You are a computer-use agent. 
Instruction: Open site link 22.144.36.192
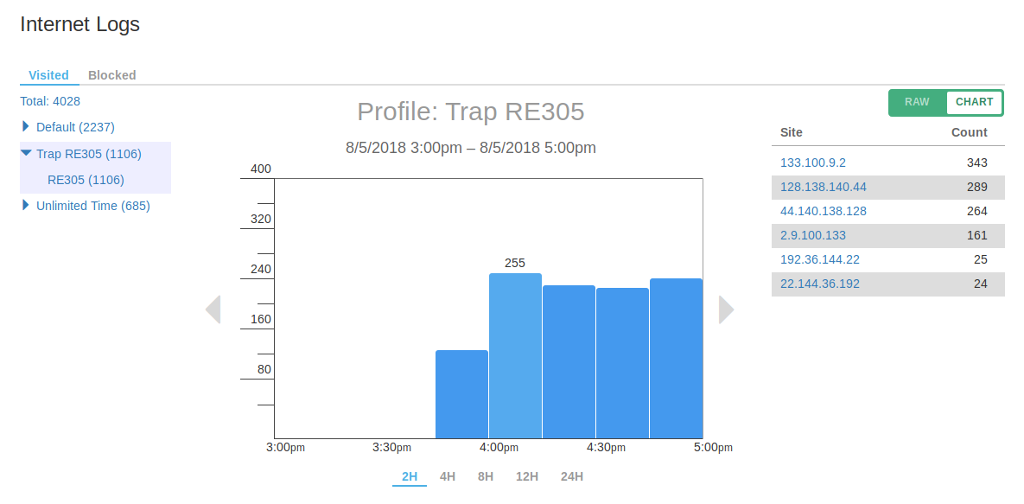point(819,284)
